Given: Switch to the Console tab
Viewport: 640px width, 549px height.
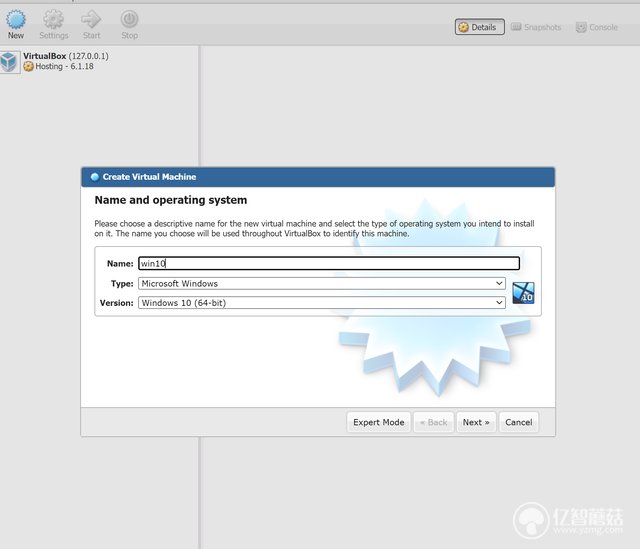Looking at the screenshot, I should [596, 27].
